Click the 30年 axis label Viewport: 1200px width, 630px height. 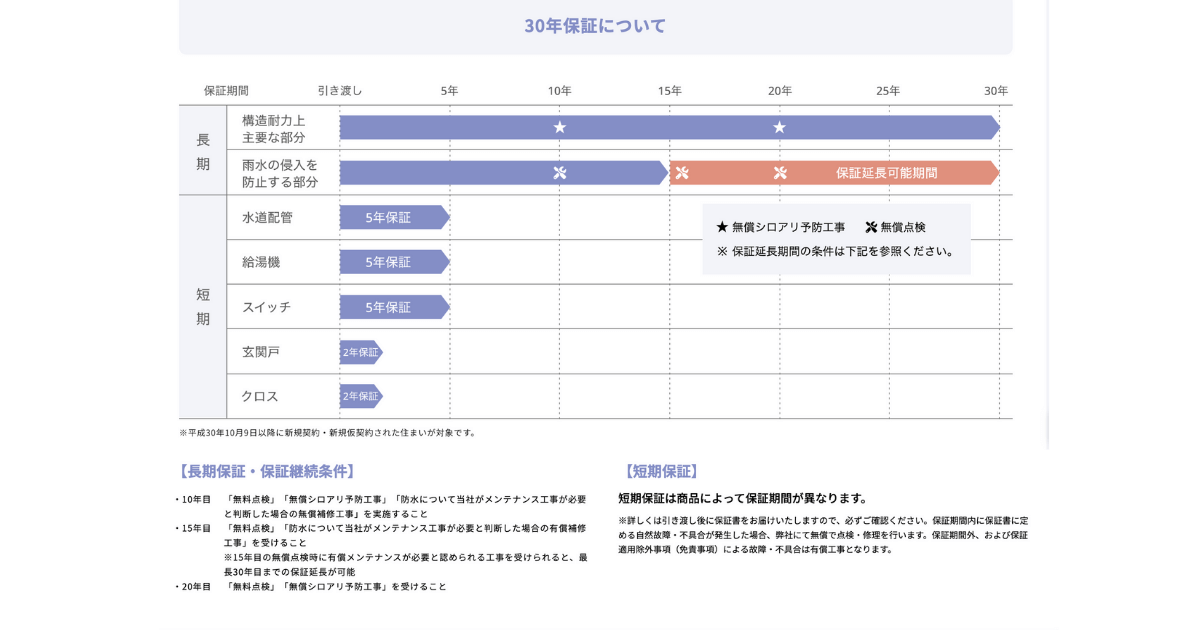(x=996, y=91)
